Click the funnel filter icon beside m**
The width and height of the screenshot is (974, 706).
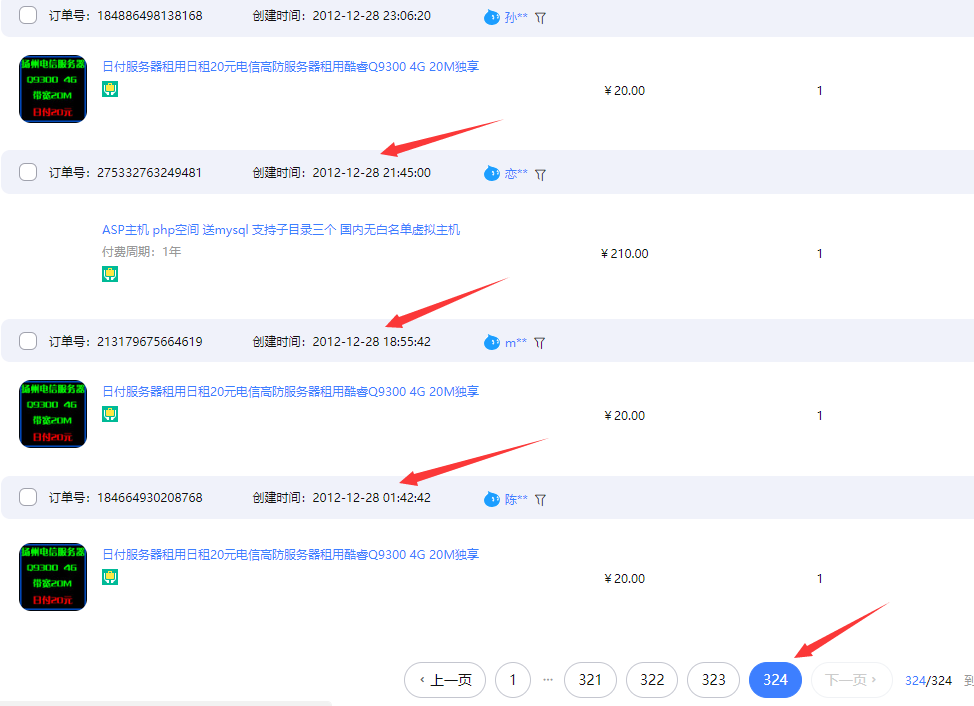[x=539, y=342]
